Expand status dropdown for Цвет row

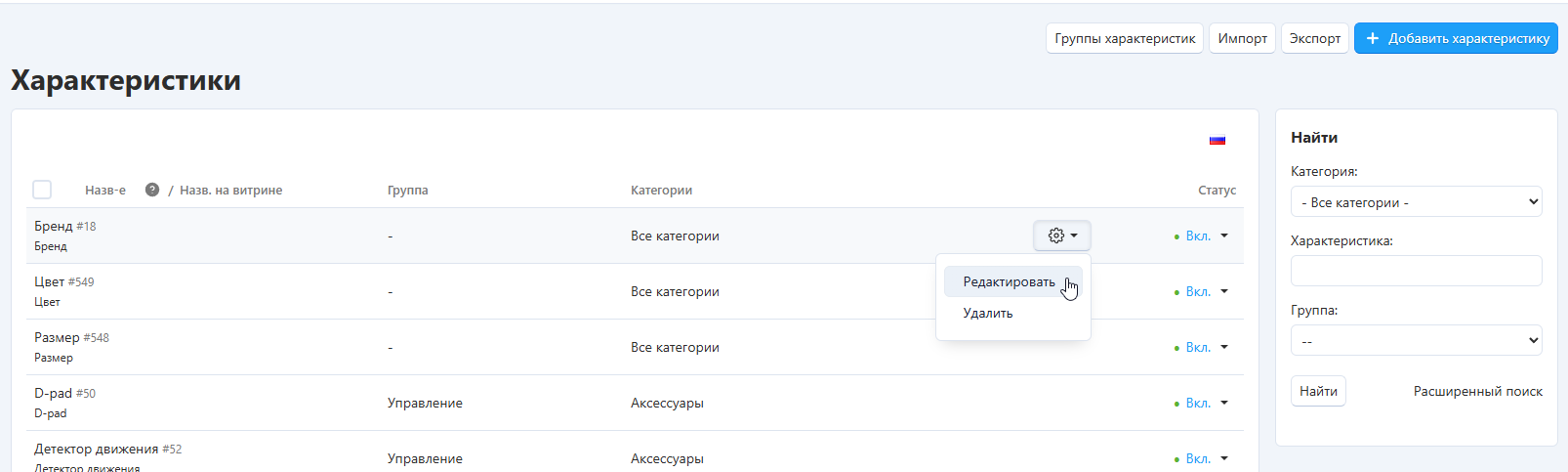point(1224,291)
